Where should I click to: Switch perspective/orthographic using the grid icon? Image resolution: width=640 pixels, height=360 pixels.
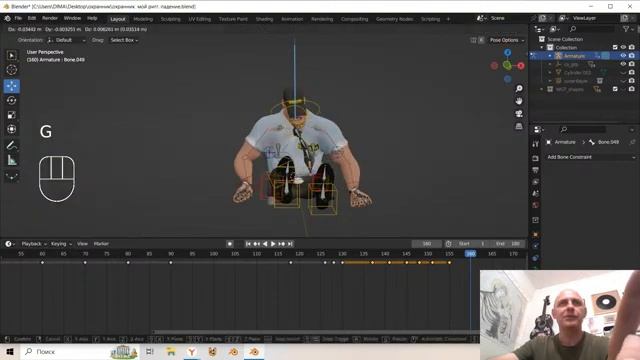tap(519, 126)
